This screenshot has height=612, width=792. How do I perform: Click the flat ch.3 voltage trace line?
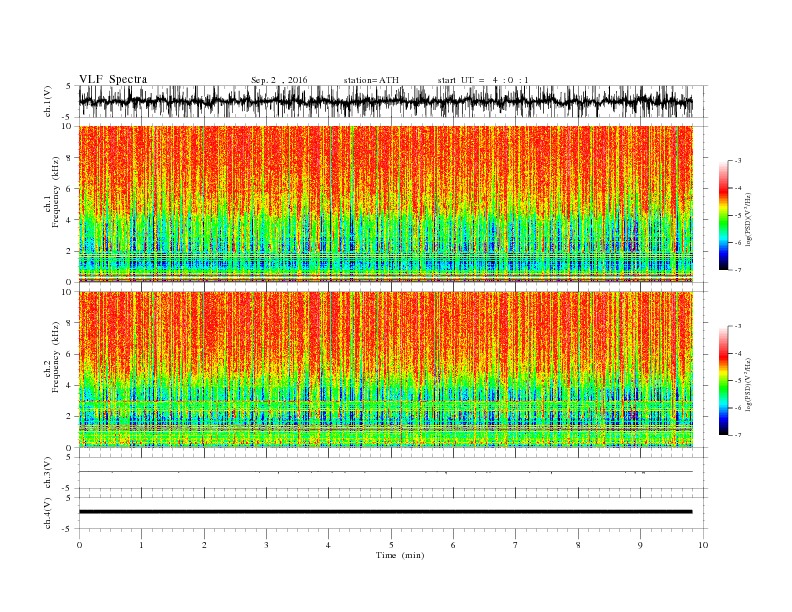tap(385, 472)
